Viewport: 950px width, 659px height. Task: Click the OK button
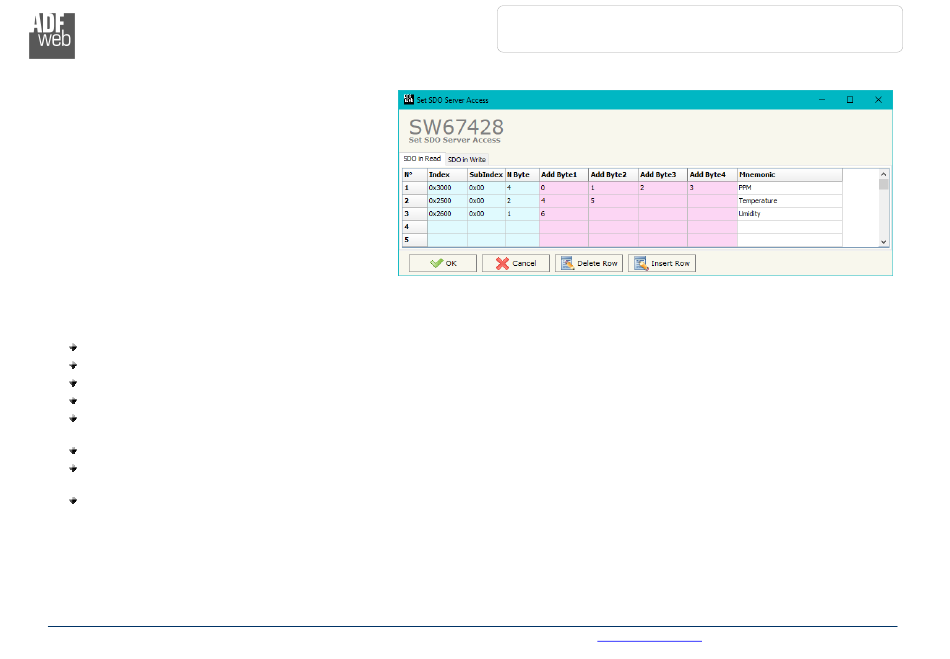click(443, 263)
